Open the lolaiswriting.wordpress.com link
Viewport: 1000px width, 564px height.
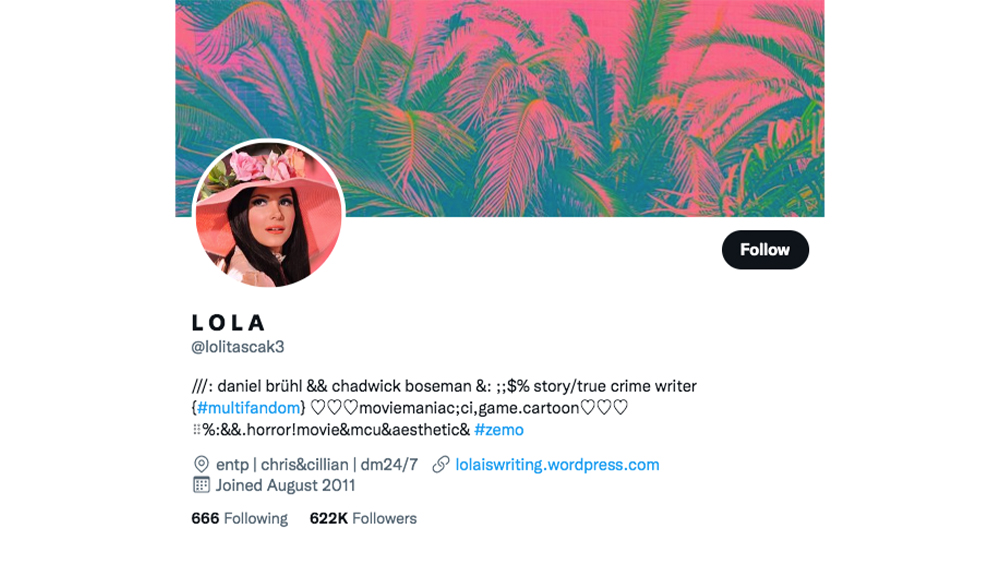(557, 464)
